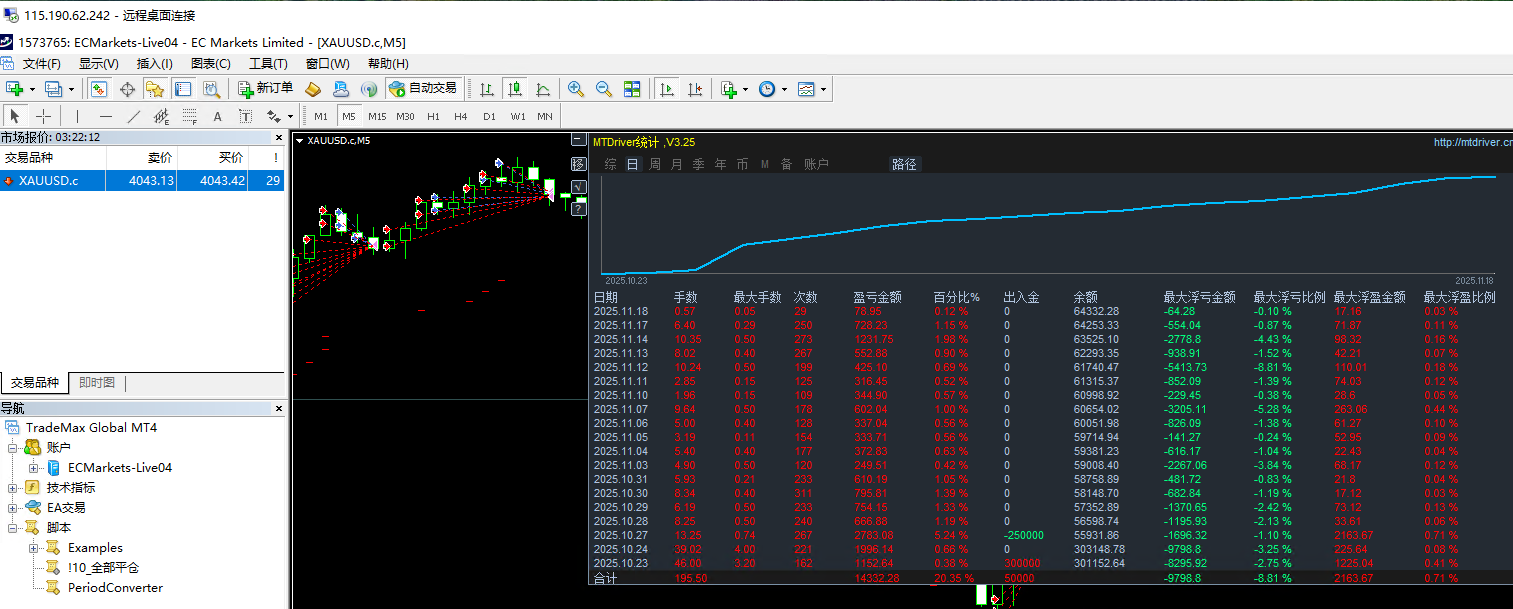Toggle the Data Window crosshair-target icon

tap(127, 88)
